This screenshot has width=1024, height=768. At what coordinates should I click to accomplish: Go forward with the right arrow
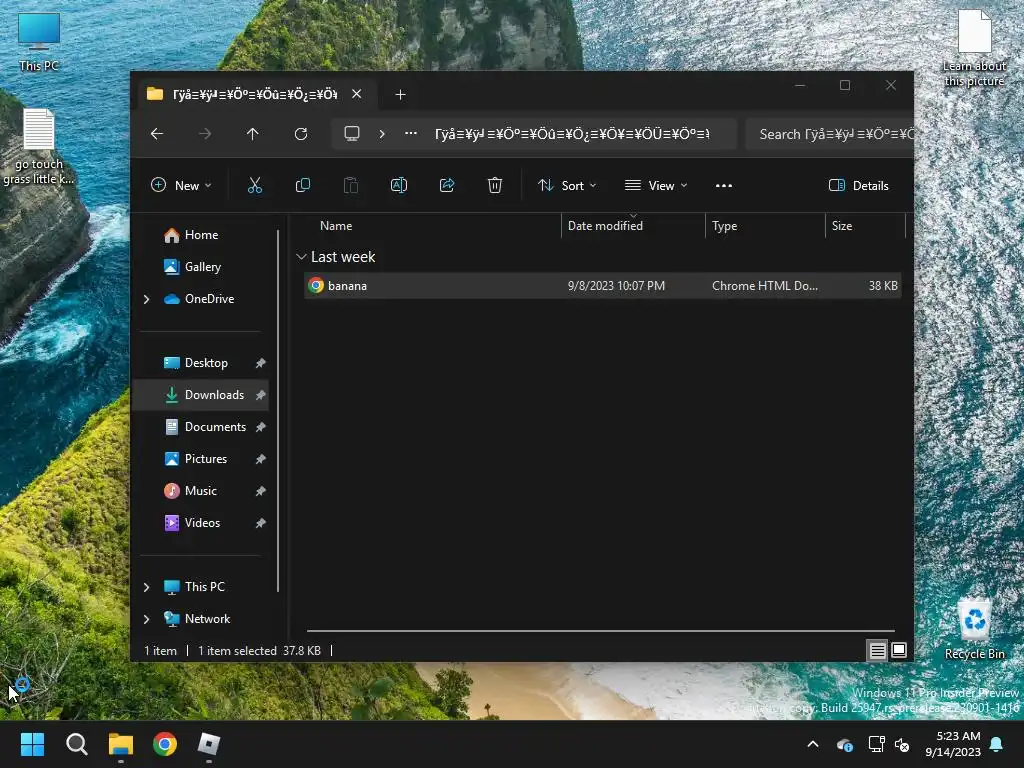205,134
